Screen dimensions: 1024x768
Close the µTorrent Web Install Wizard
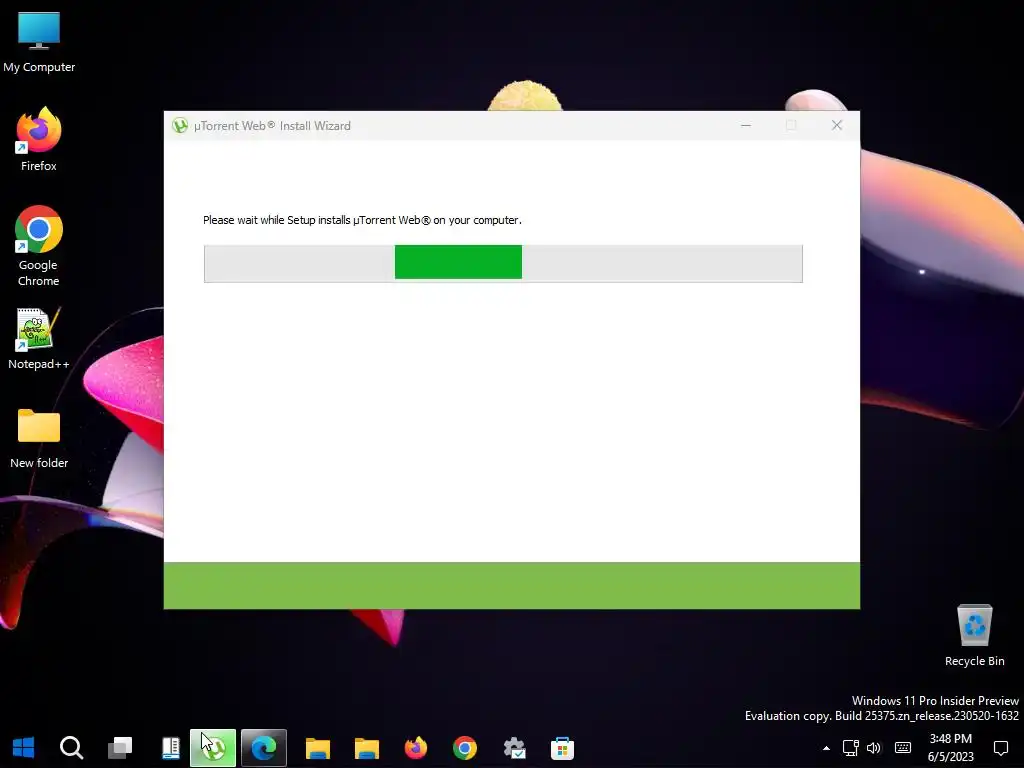point(837,125)
